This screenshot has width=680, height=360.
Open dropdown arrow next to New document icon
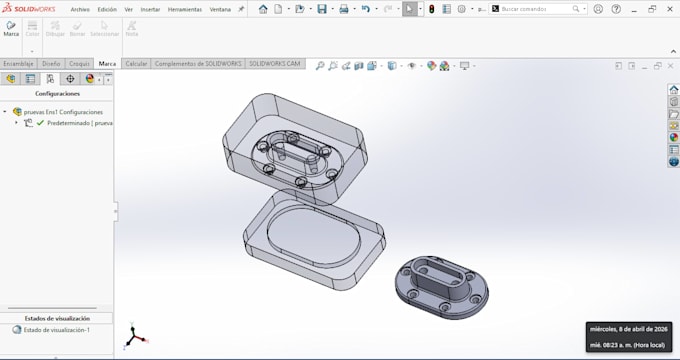[x=288, y=9]
